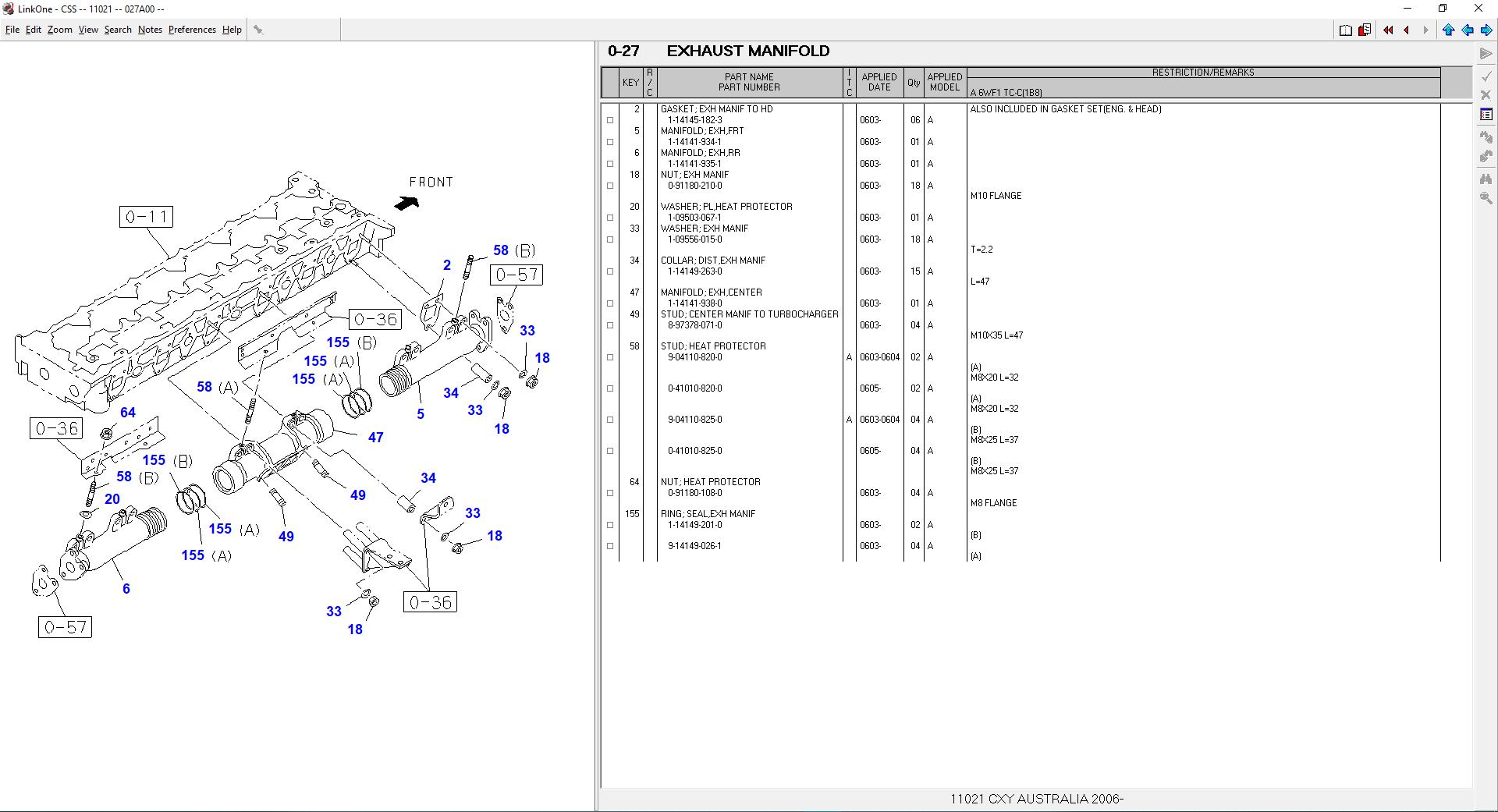The image size is (1498, 812).
Task: Click the double-arrow back navigation icon
Action: click(x=1387, y=30)
